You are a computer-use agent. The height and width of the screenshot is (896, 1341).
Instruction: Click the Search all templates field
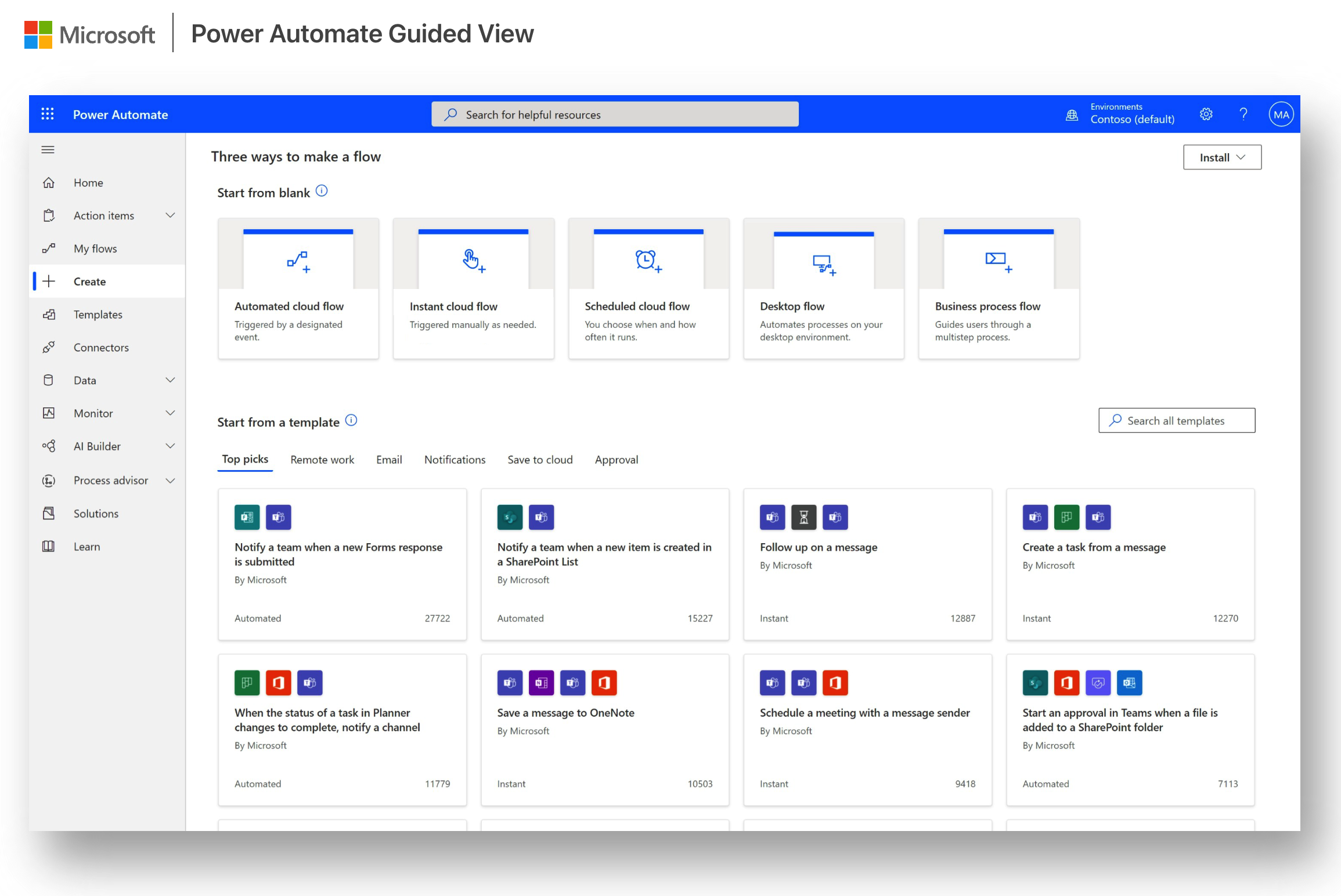click(1176, 420)
